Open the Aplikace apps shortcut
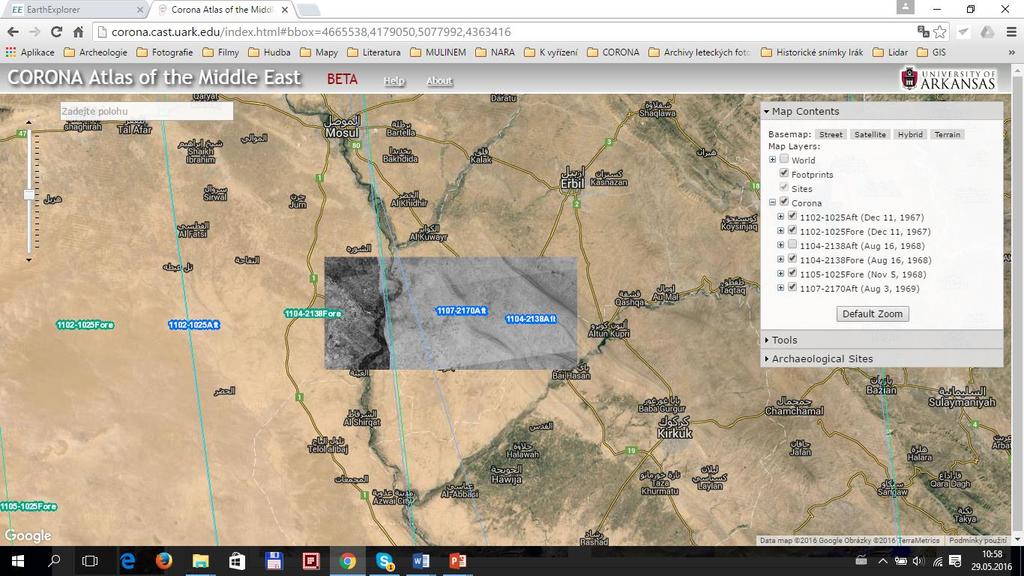 [x=30, y=52]
